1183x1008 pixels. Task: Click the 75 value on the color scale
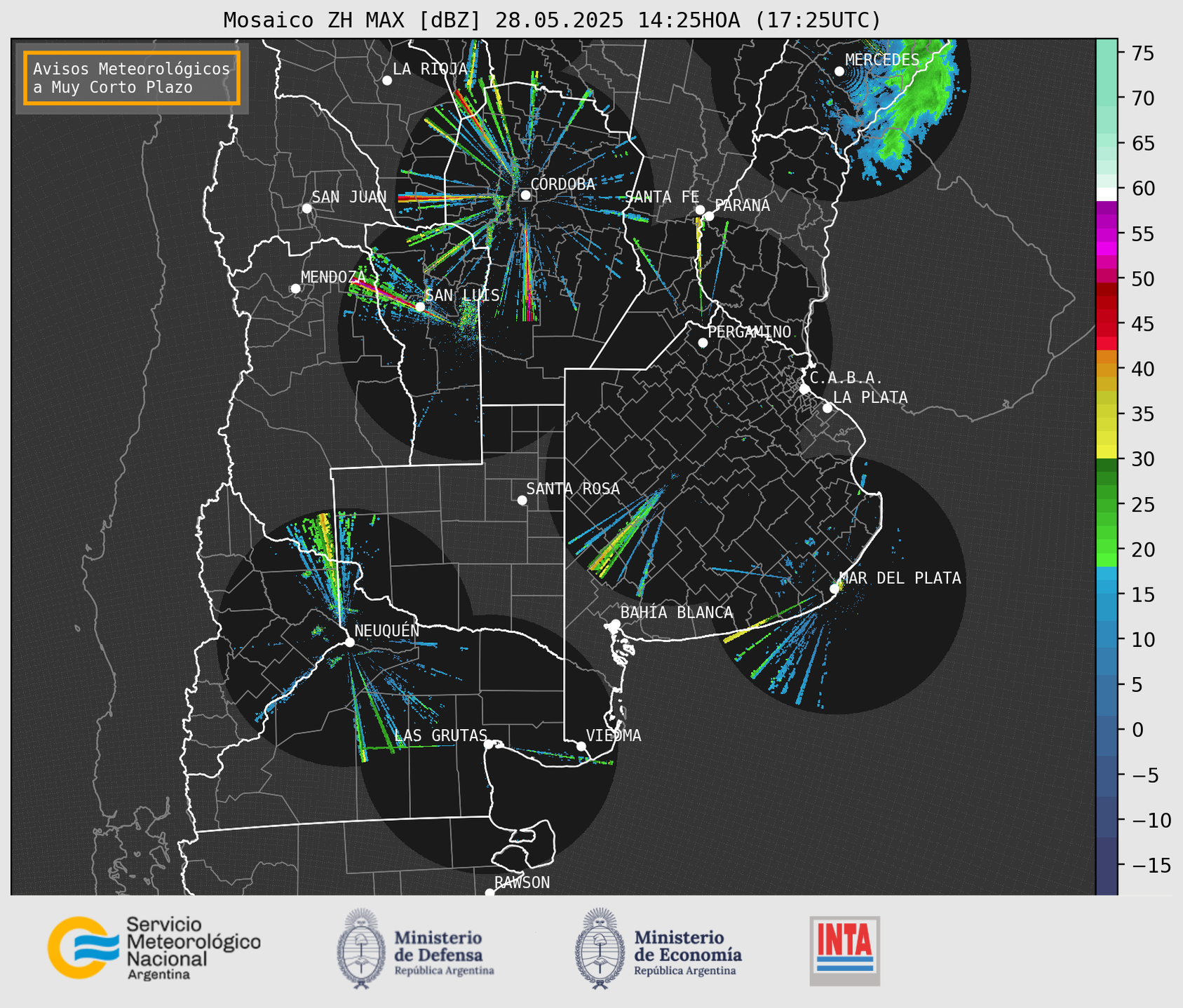tap(1142, 53)
